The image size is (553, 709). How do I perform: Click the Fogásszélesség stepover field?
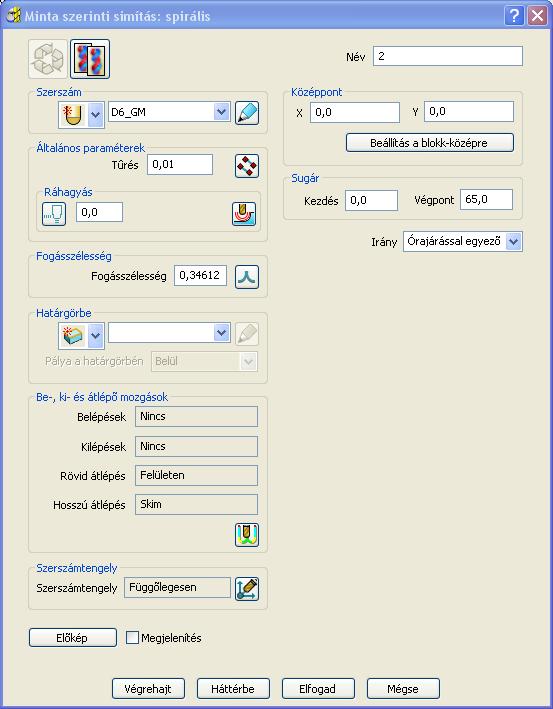pos(200,275)
